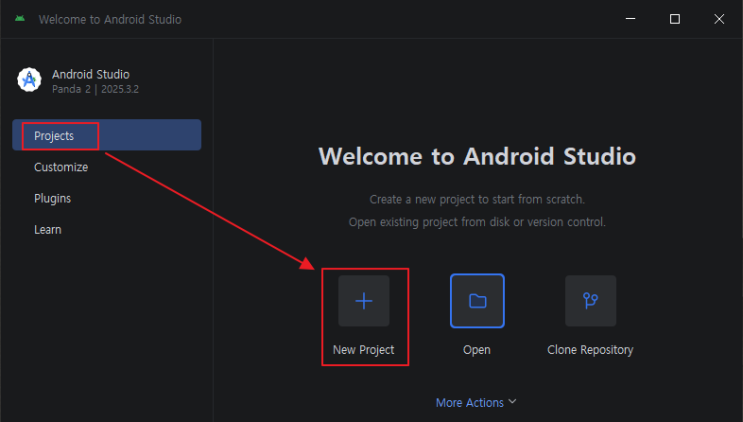The width and height of the screenshot is (743, 422).
Task: Click the Android Studio logo in sidebar
Action: click(29, 80)
